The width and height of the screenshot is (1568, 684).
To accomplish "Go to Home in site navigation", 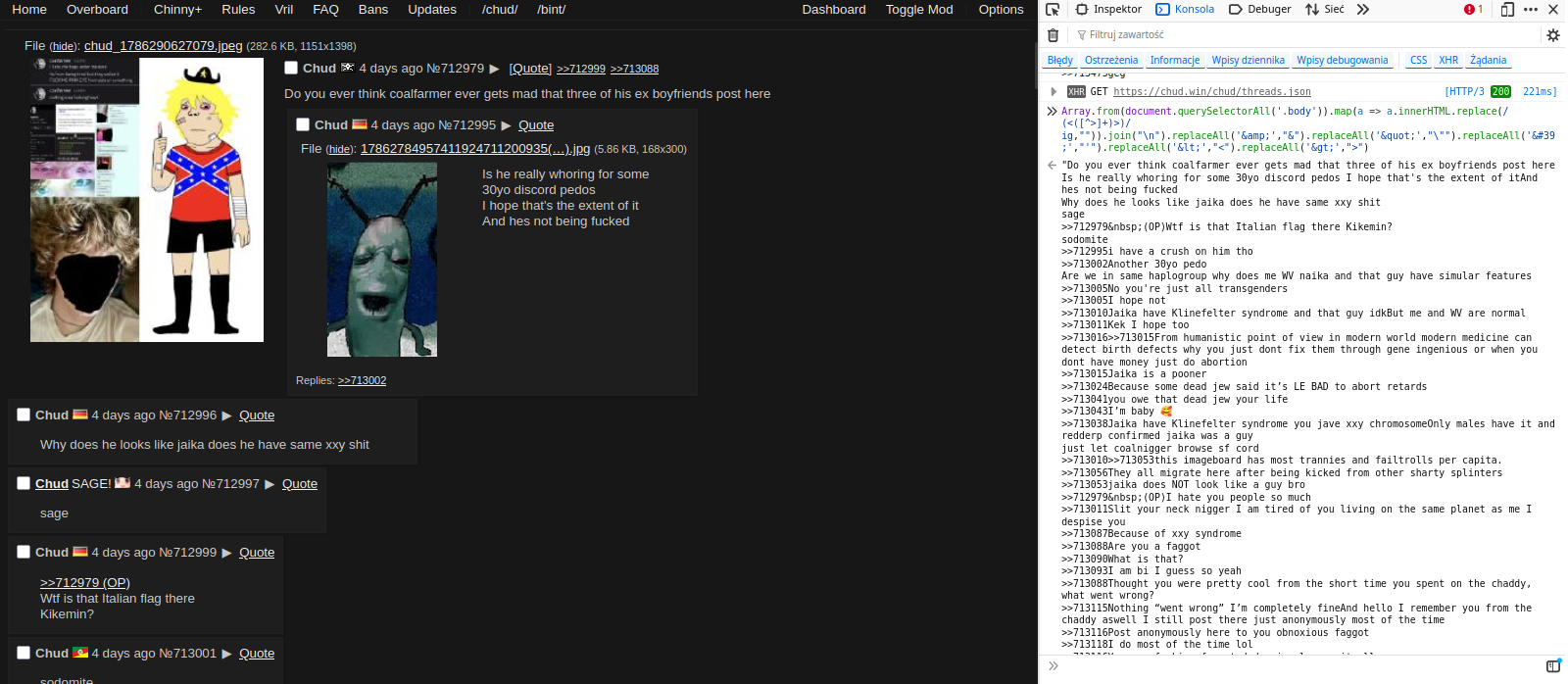I will 29,9.
